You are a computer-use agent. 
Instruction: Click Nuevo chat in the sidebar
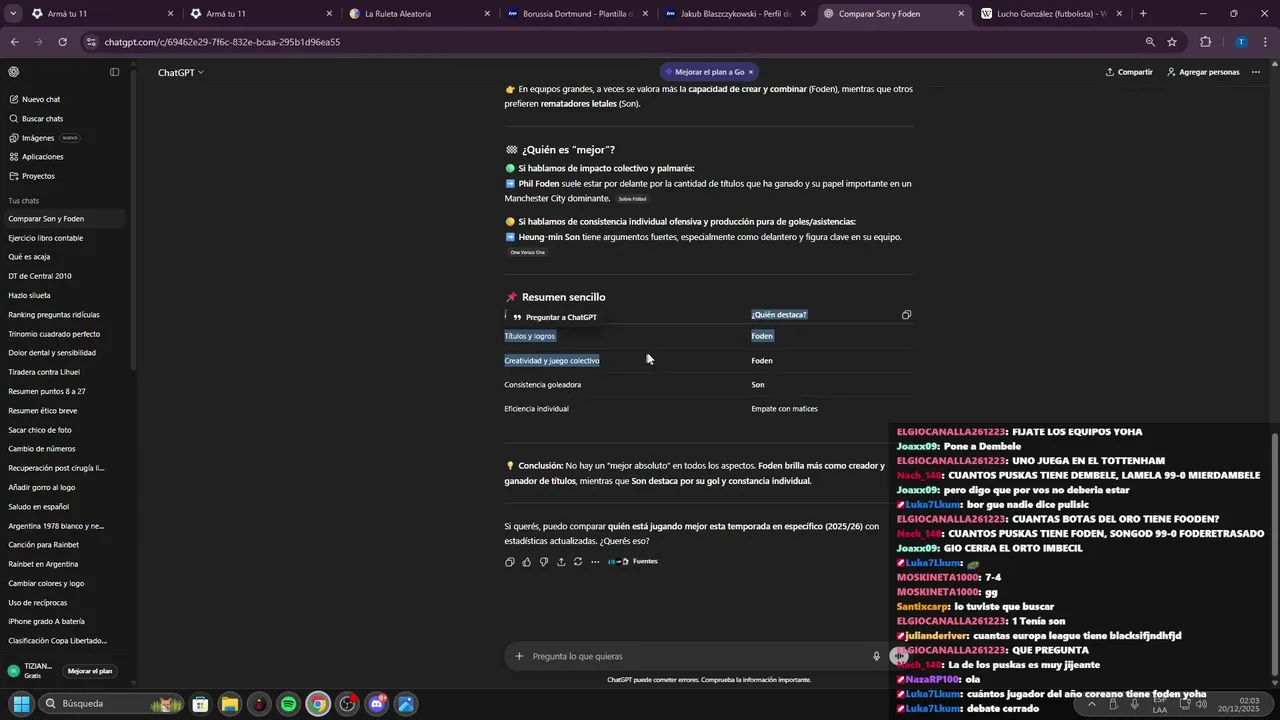coord(64,99)
